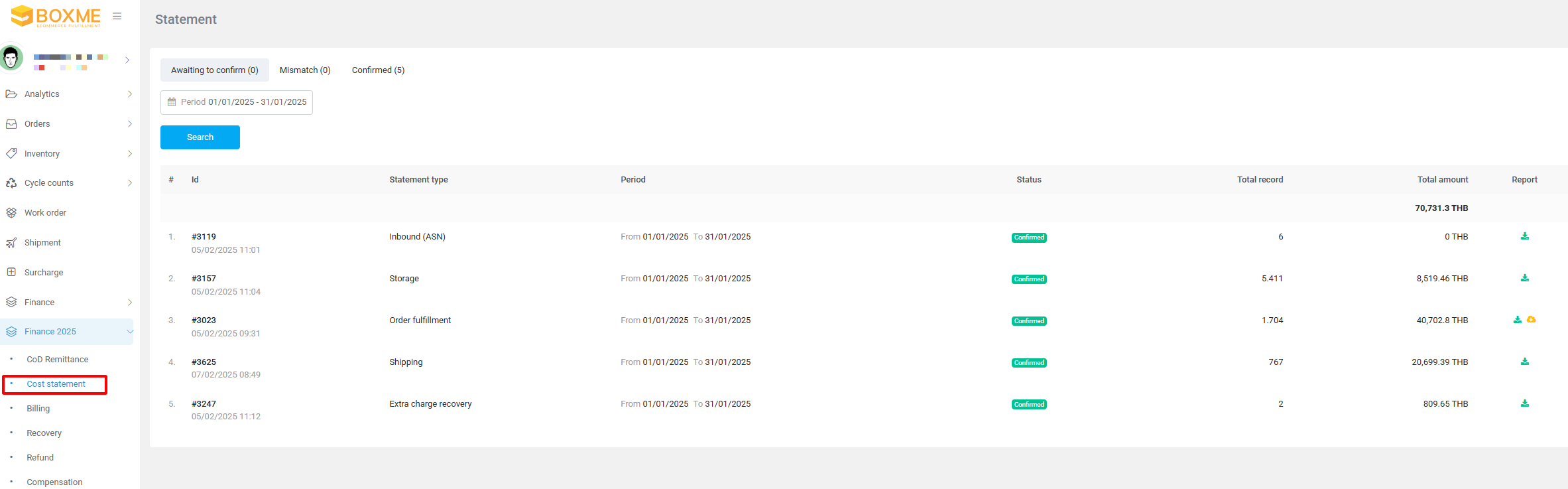This screenshot has width=1568, height=489.
Task: Download the Shipping statement report
Action: coord(1524,362)
